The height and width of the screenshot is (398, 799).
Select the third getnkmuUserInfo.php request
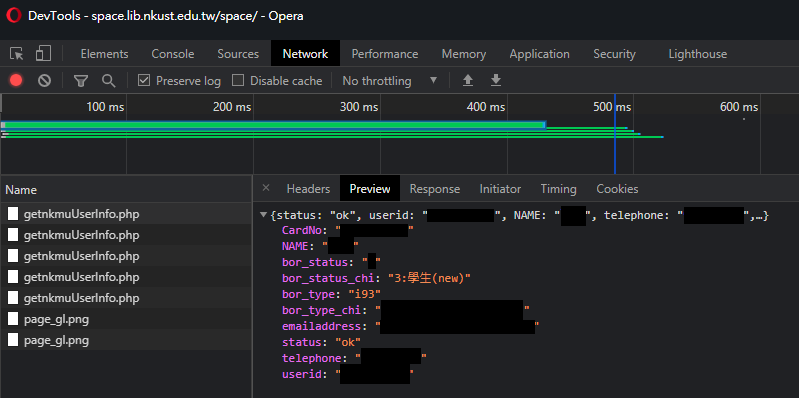126,256
